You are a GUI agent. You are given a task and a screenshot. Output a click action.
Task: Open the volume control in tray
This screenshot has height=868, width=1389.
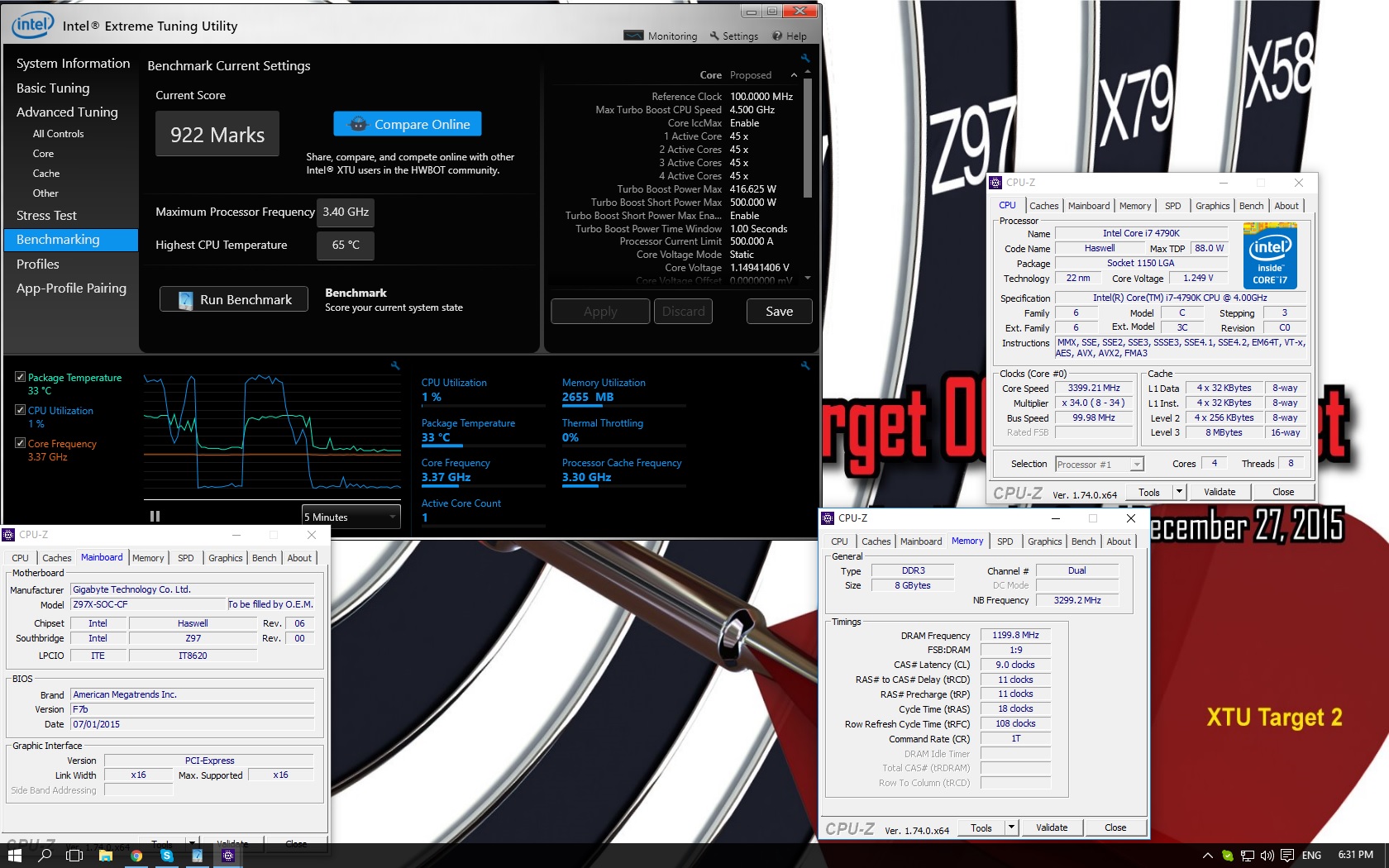pyautogui.click(x=1267, y=856)
